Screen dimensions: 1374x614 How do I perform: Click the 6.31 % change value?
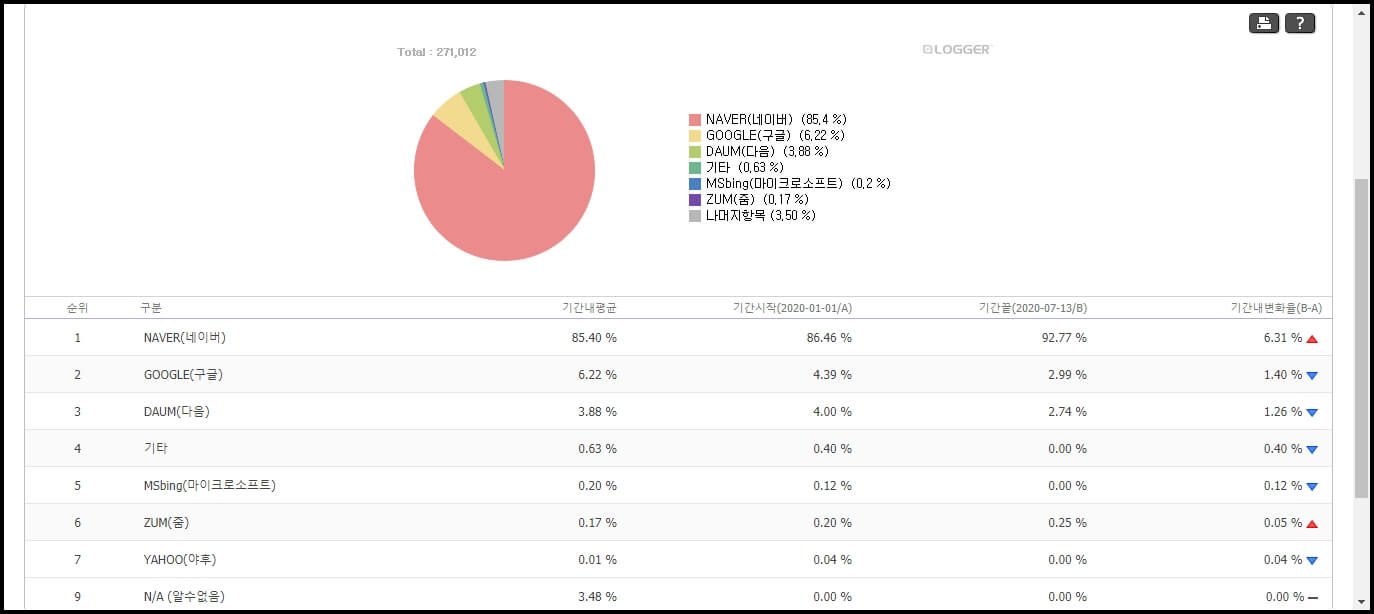[1283, 338]
